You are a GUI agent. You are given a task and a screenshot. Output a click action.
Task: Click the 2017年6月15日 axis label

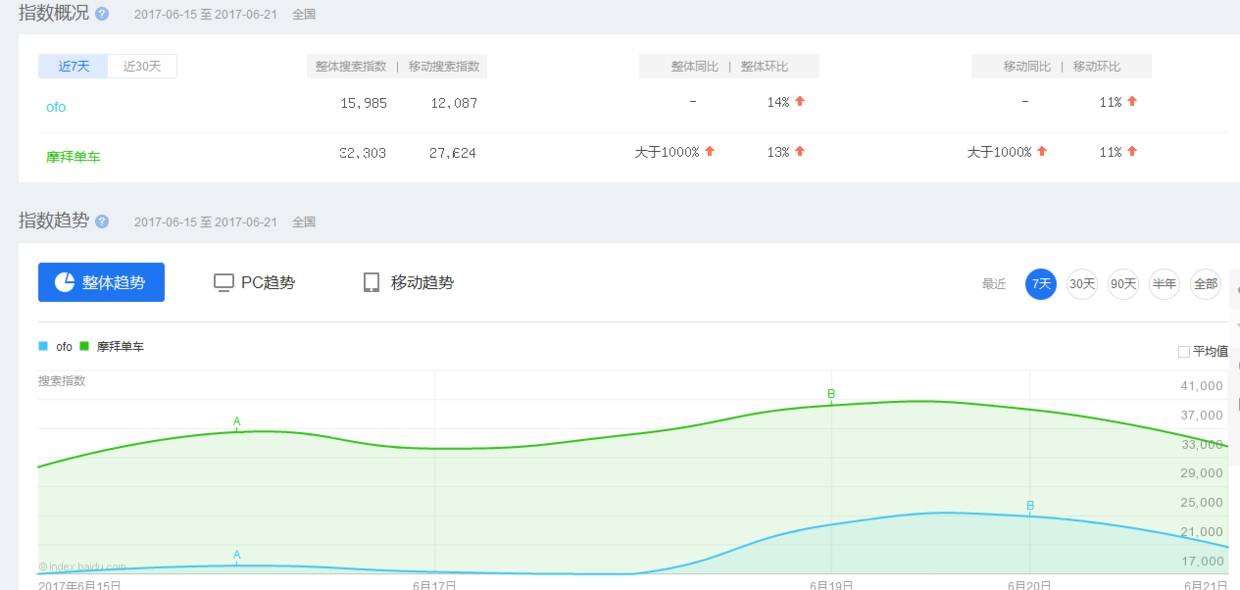click(80, 584)
